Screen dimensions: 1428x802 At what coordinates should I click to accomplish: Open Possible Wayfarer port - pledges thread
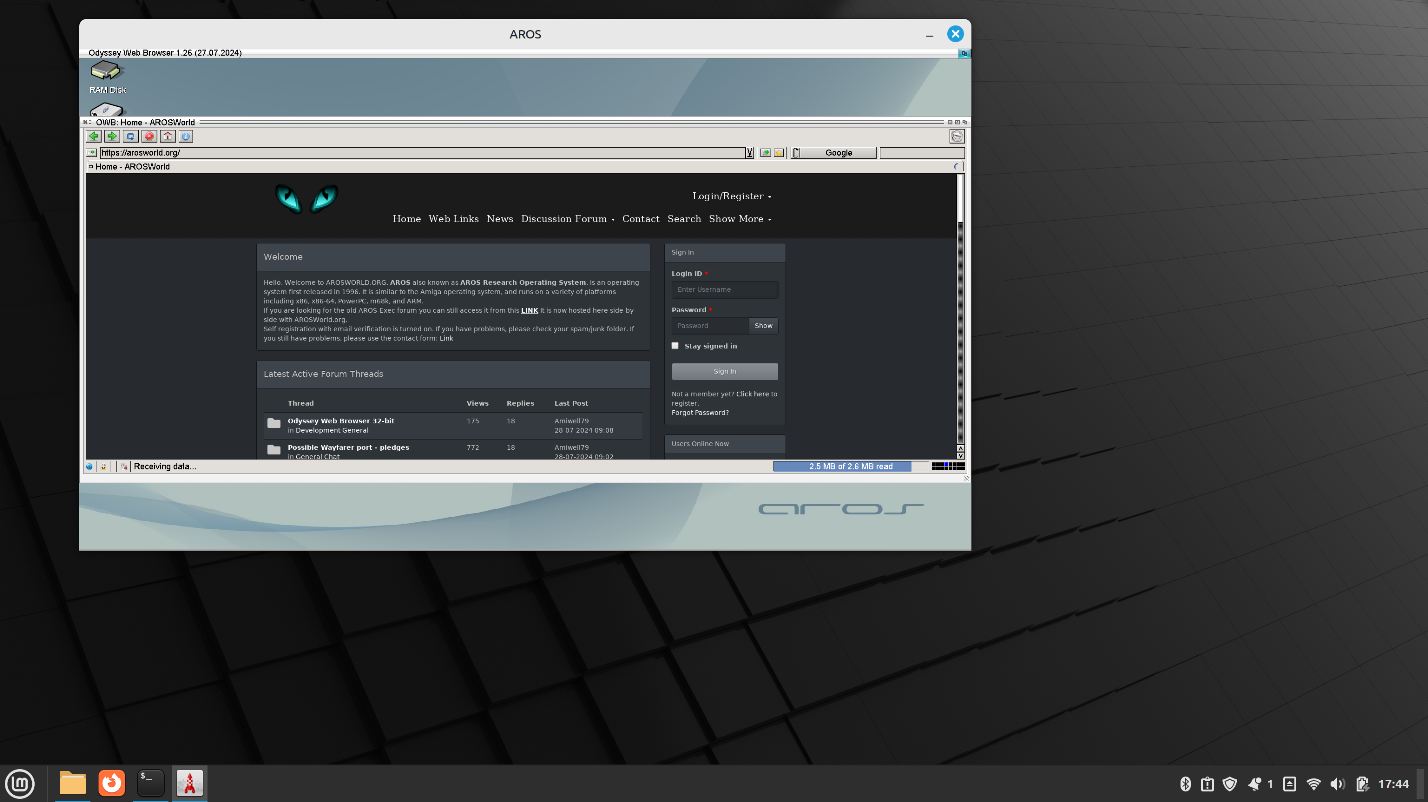(x=348, y=447)
